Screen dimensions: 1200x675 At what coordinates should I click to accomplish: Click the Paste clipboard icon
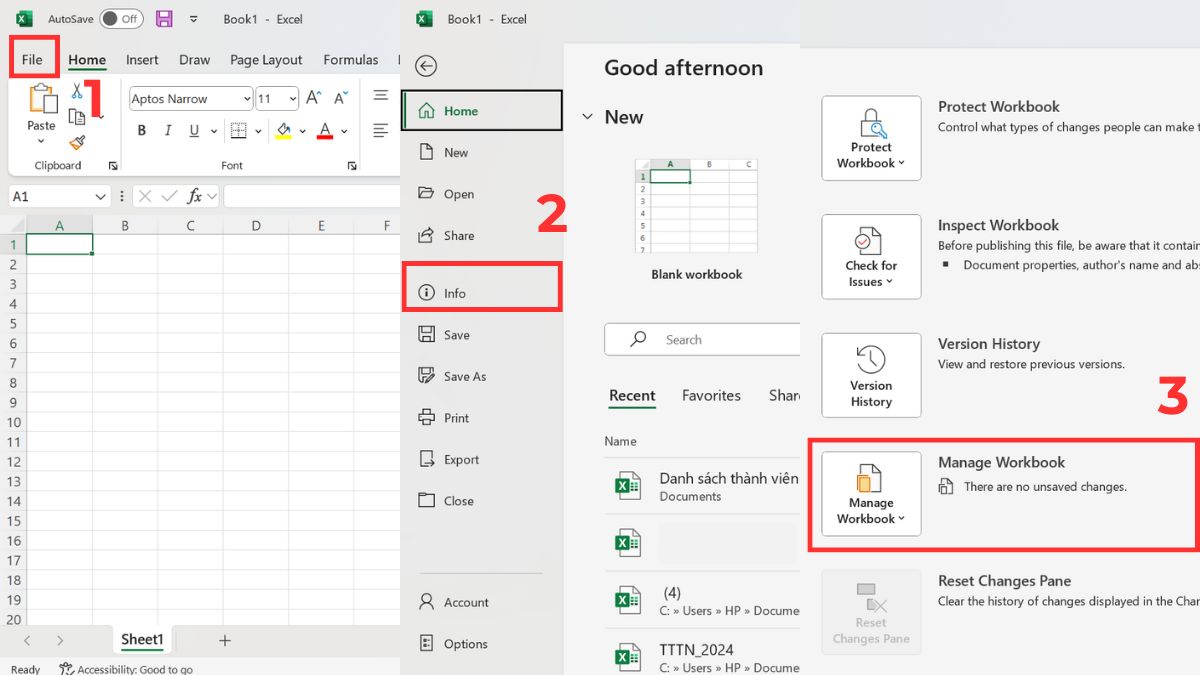42,99
